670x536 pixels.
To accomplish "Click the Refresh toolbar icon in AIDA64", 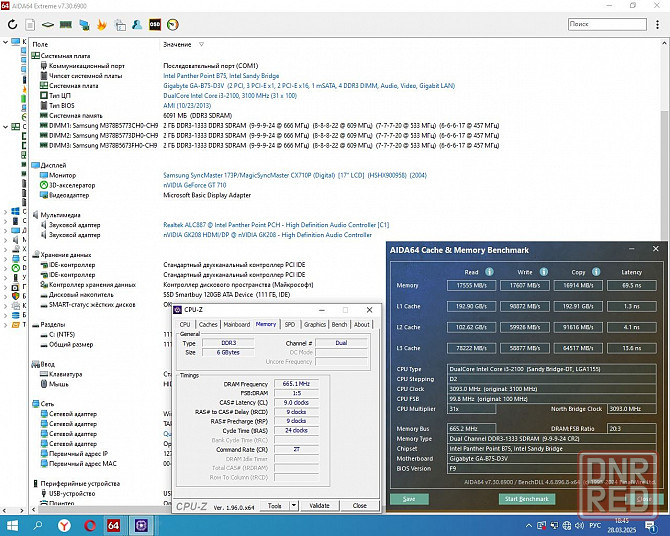I will [12, 24].
